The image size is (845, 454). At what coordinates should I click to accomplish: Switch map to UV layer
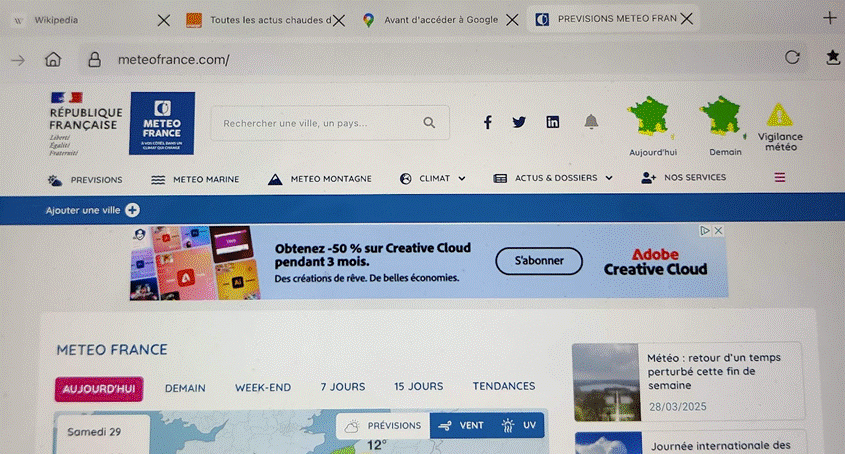pos(519,426)
